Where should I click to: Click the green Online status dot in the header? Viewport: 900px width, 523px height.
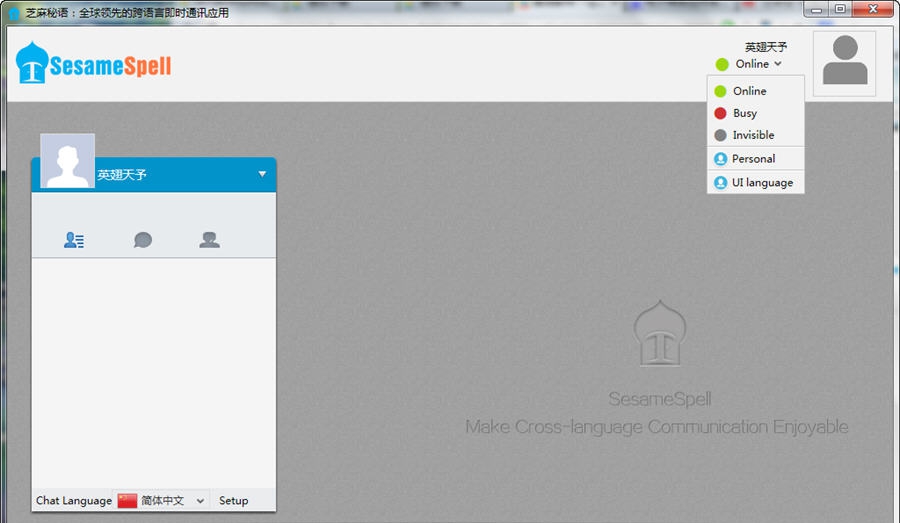(722, 64)
